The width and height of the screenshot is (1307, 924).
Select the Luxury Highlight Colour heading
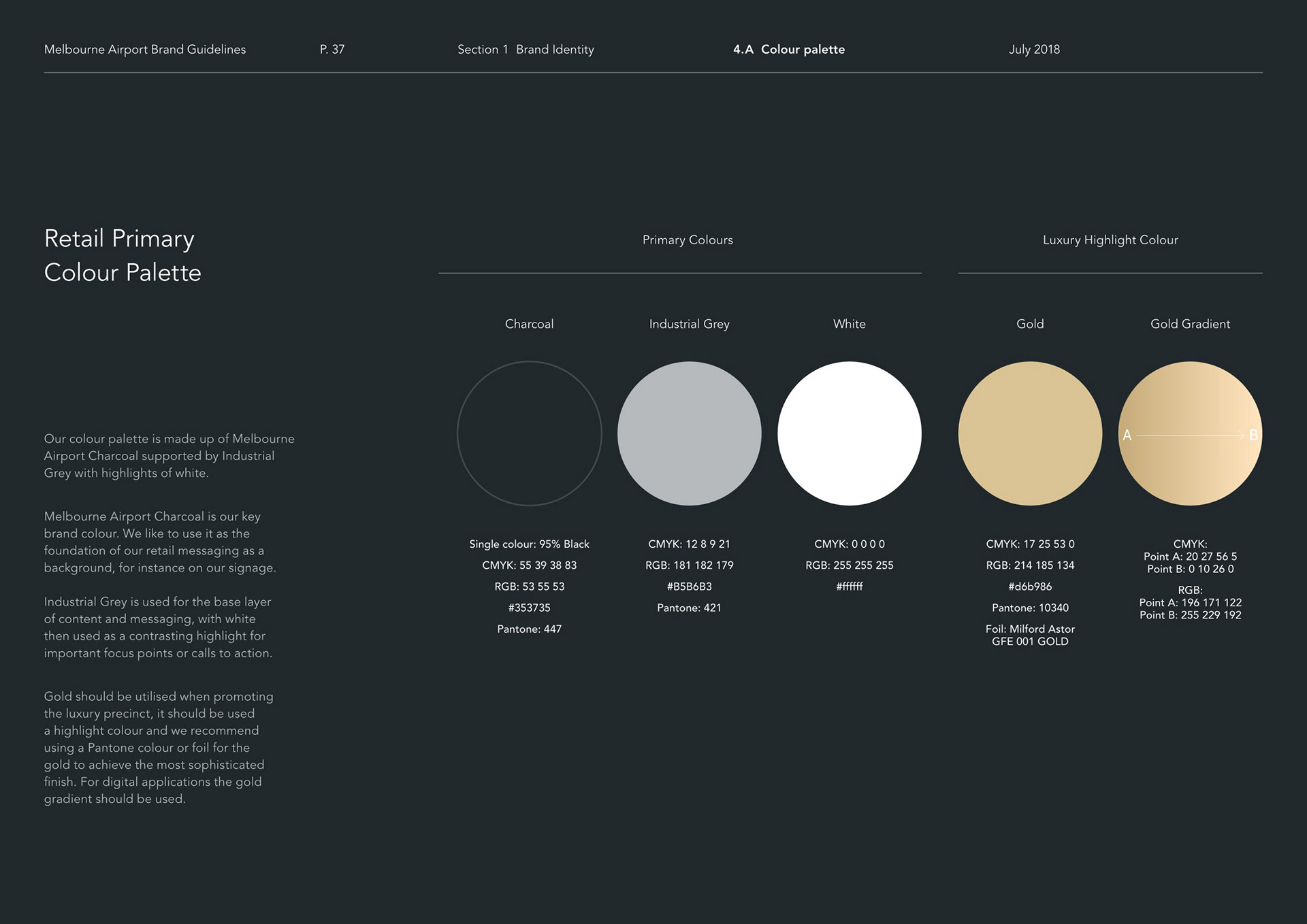coord(1110,240)
